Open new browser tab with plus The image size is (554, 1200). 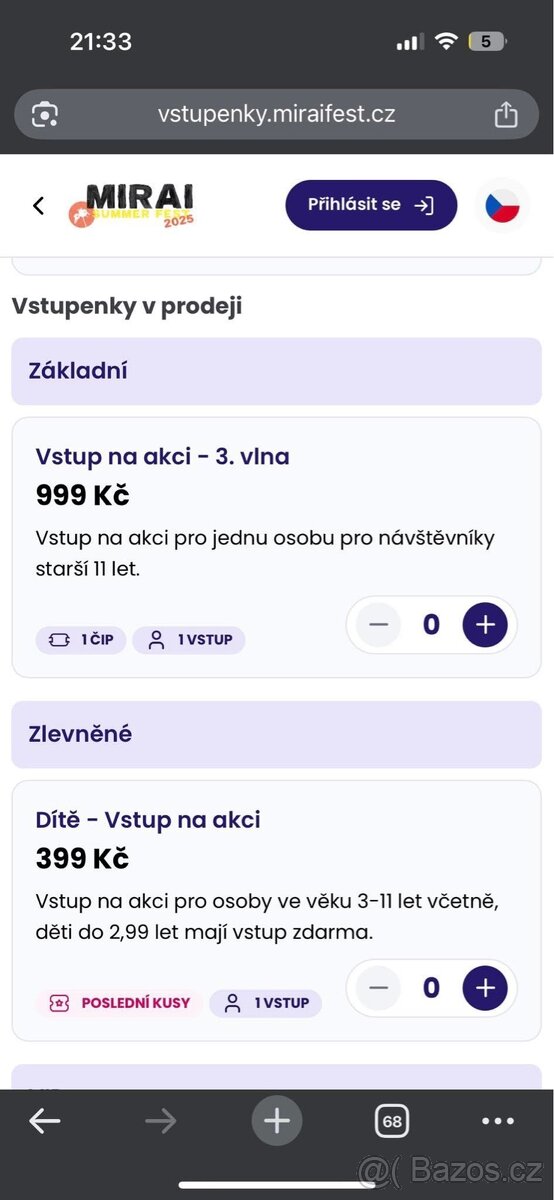point(277,1121)
